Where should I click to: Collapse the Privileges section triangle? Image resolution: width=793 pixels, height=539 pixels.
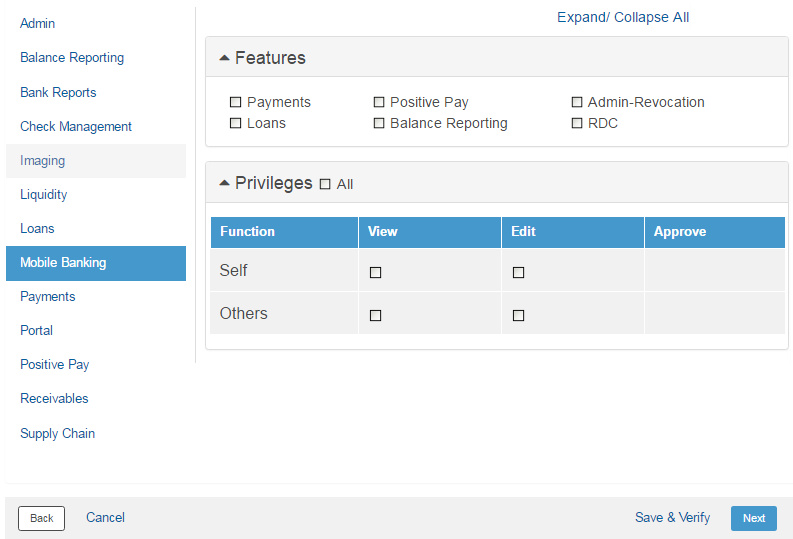click(x=224, y=183)
